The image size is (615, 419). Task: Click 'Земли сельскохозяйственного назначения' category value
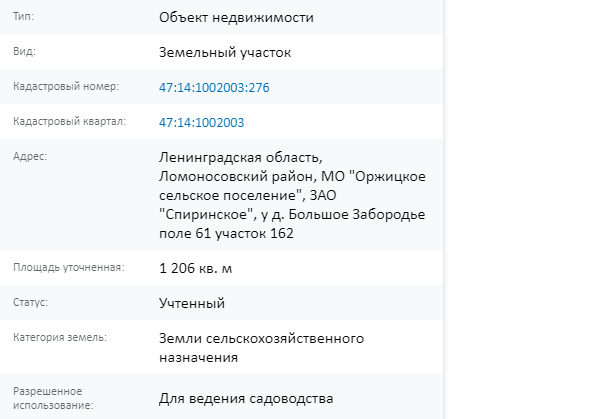click(261, 348)
